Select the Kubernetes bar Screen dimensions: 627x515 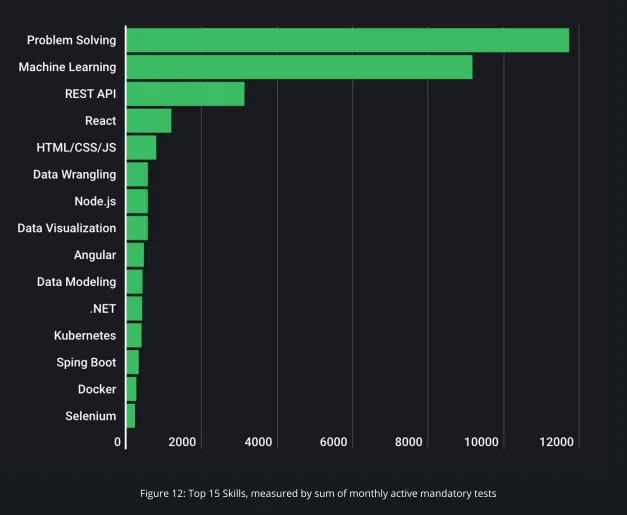click(x=134, y=335)
